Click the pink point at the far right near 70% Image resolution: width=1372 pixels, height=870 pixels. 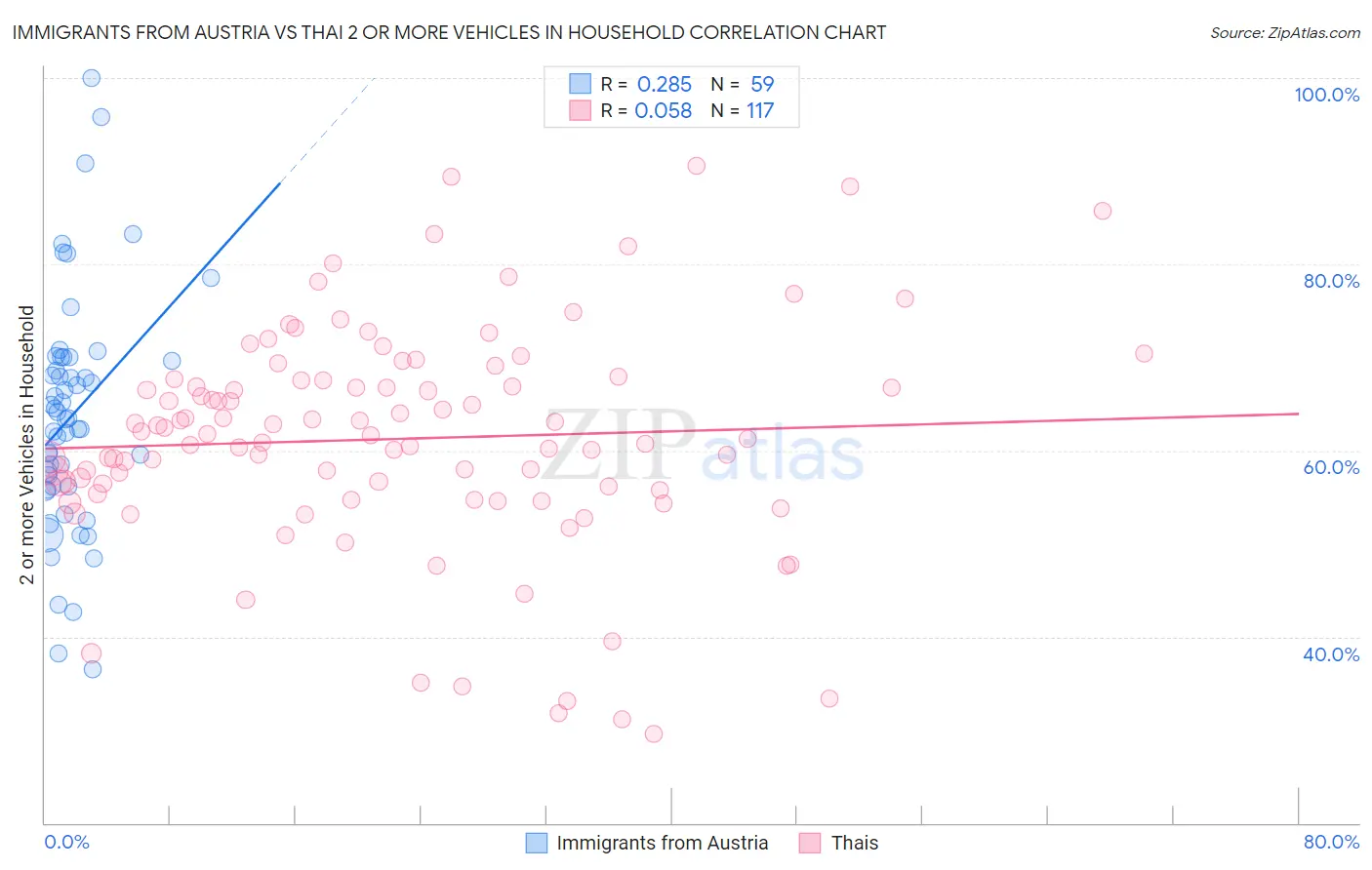1144,353
